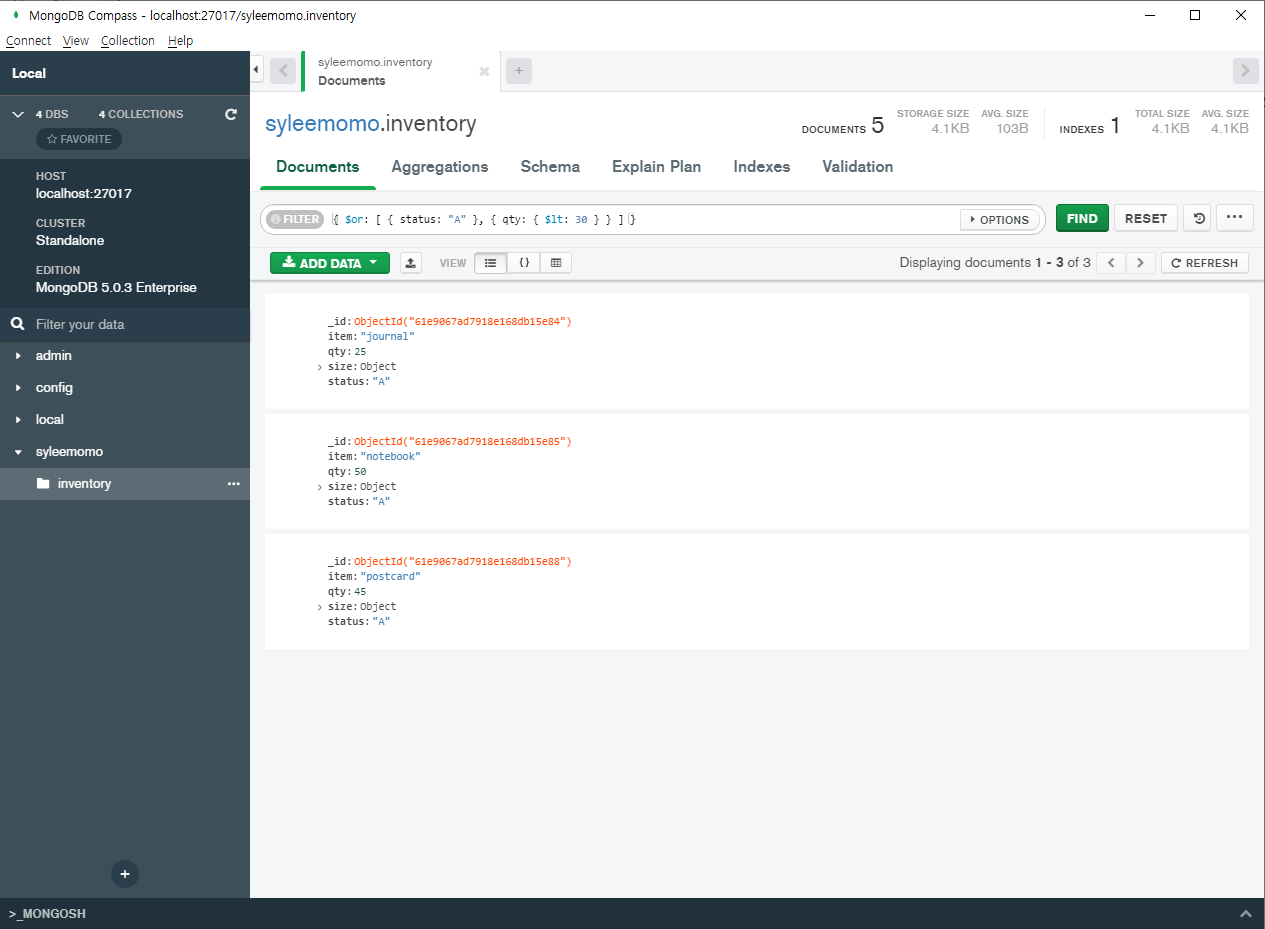Open the Connect menu
Viewport: 1265px width, 929px height.
(x=28, y=41)
